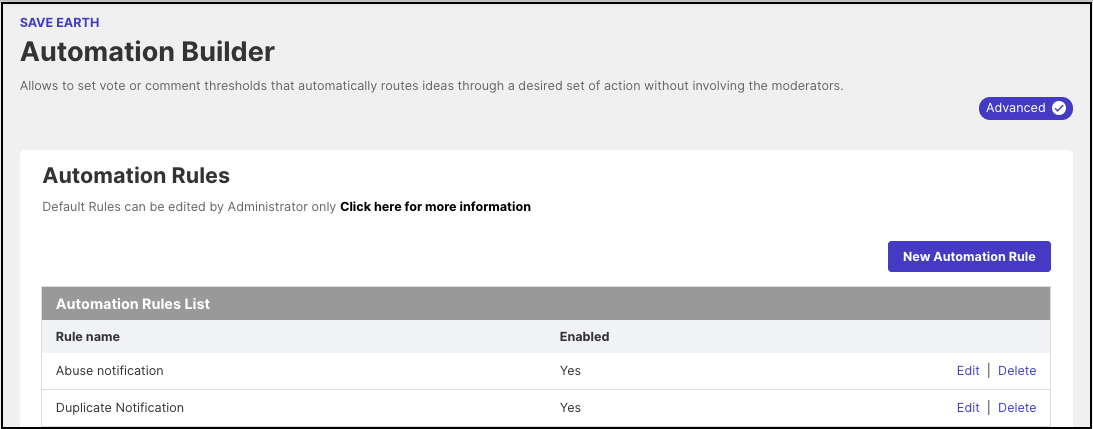Click the 'Default Rules can be edited' note
Screen dimensions: 1093x429
tap(189, 207)
